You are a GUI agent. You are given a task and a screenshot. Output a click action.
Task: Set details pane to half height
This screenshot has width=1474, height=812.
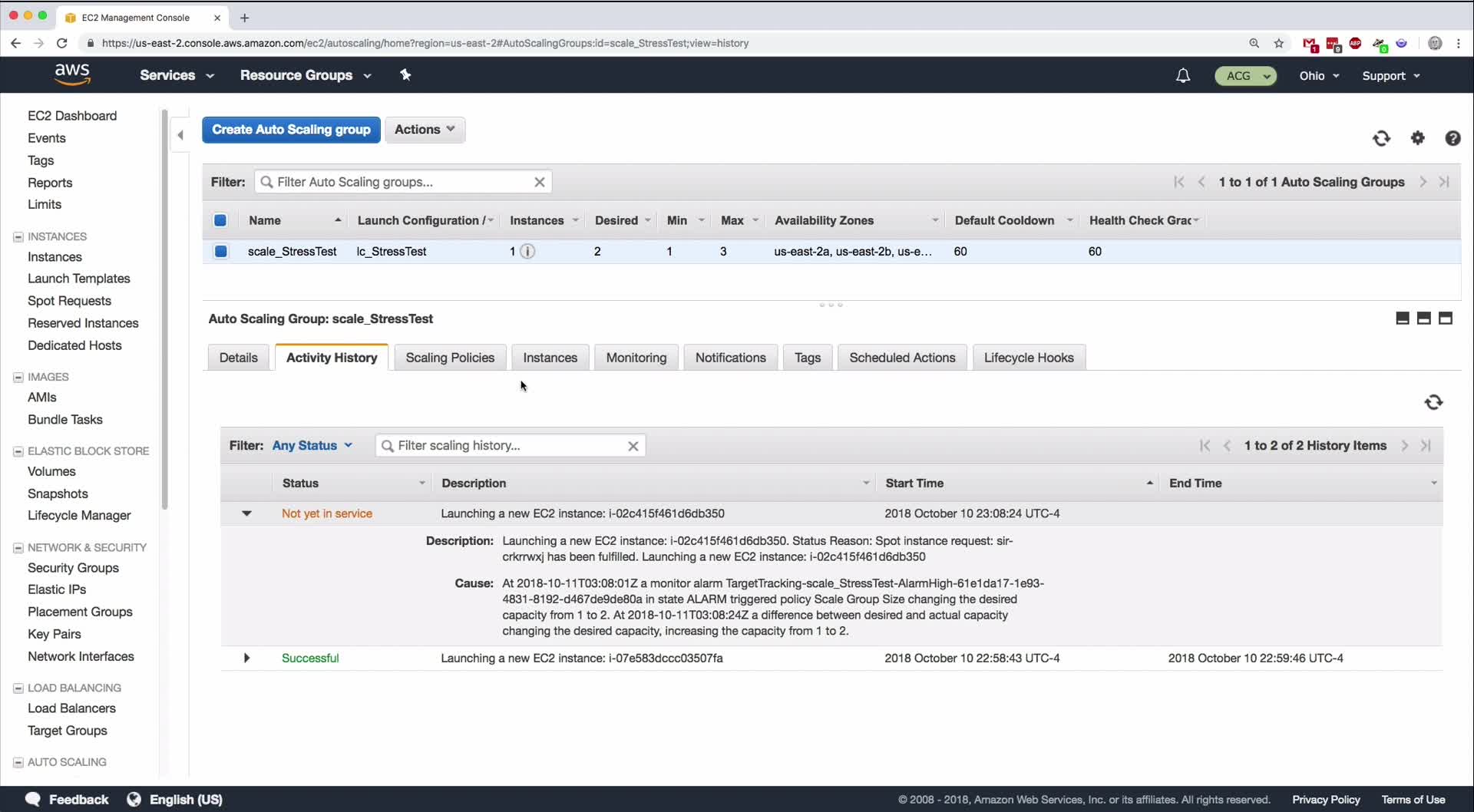point(1423,319)
